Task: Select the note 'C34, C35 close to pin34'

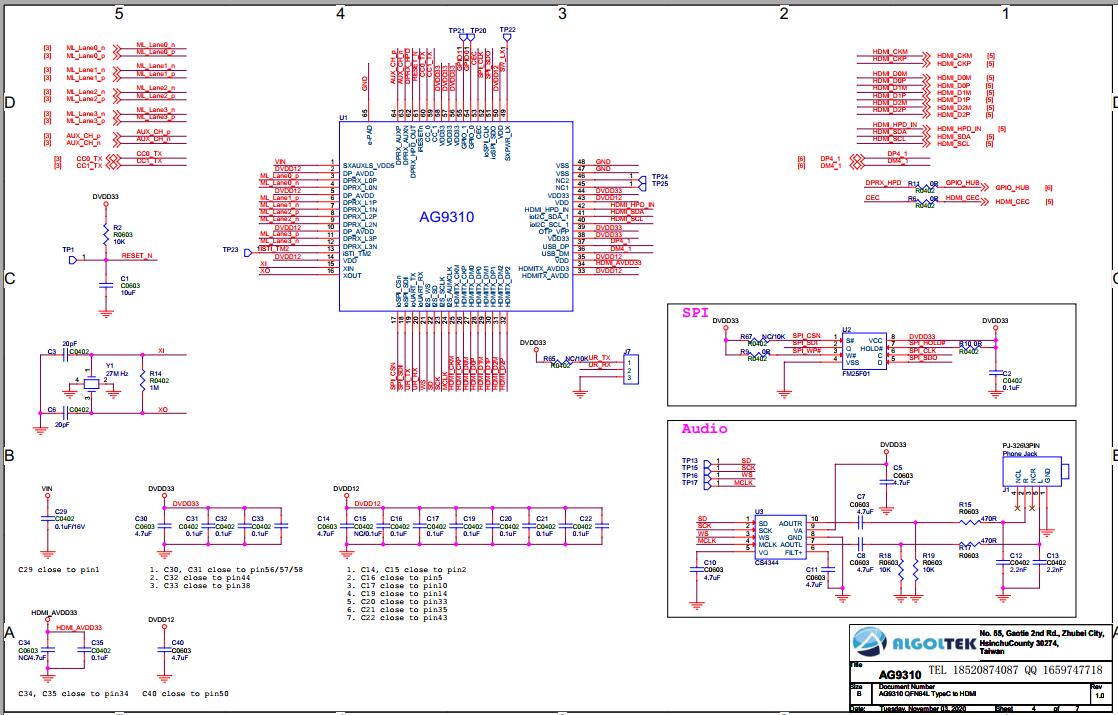Action: (73, 693)
